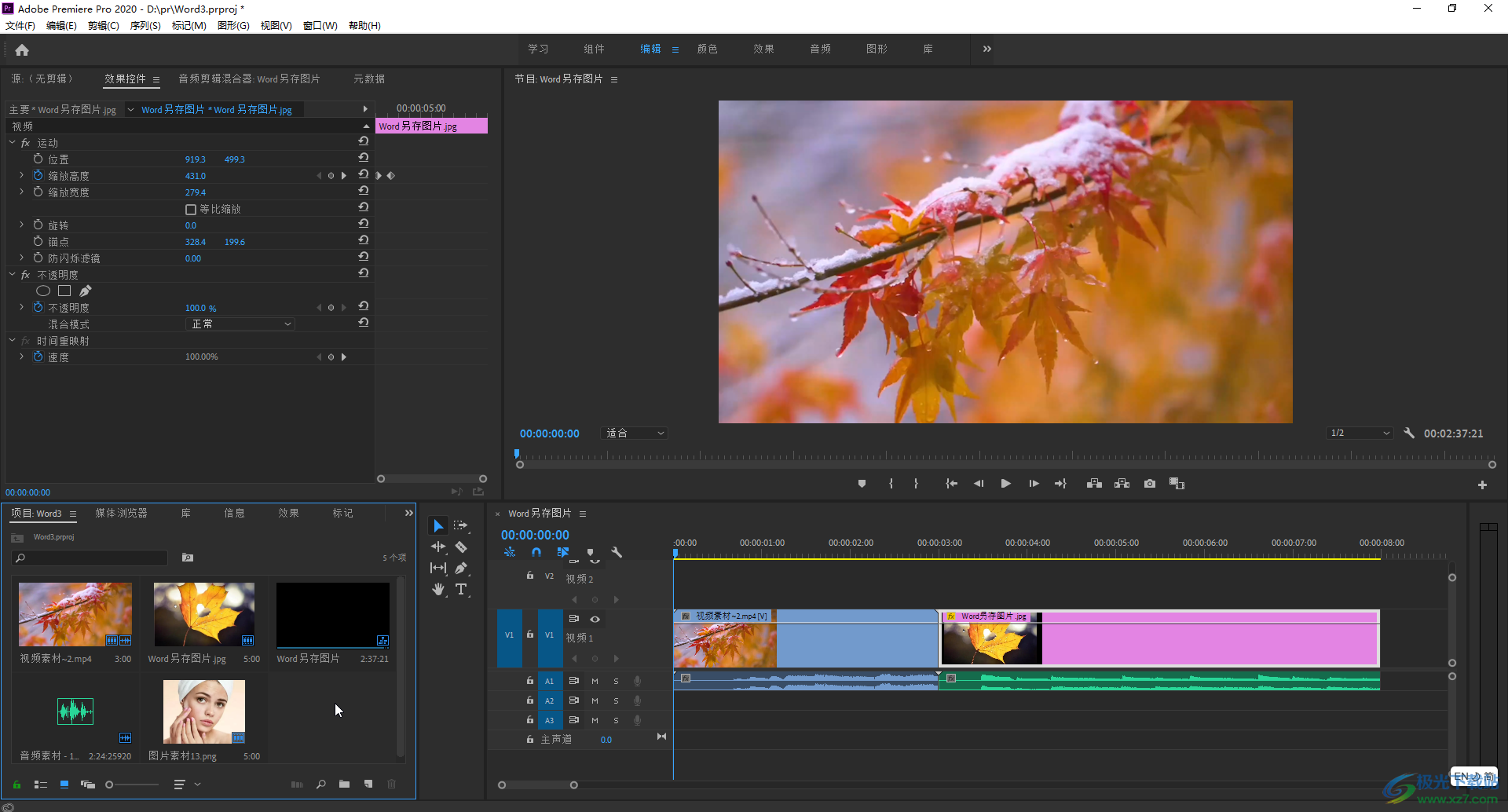Select the Pen tool in toolbox

[x=461, y=568]
